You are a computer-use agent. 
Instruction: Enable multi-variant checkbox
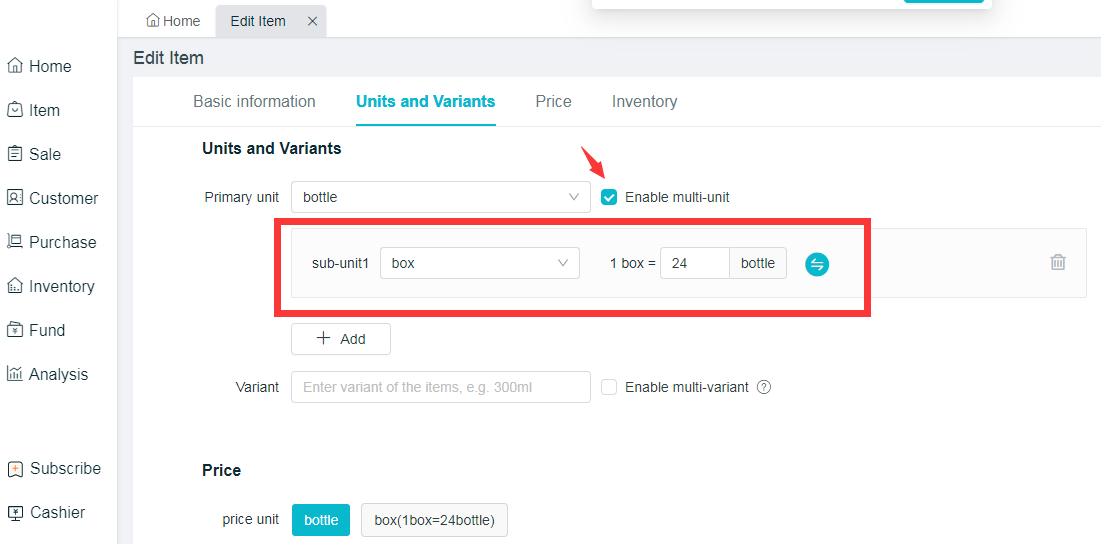609,387
